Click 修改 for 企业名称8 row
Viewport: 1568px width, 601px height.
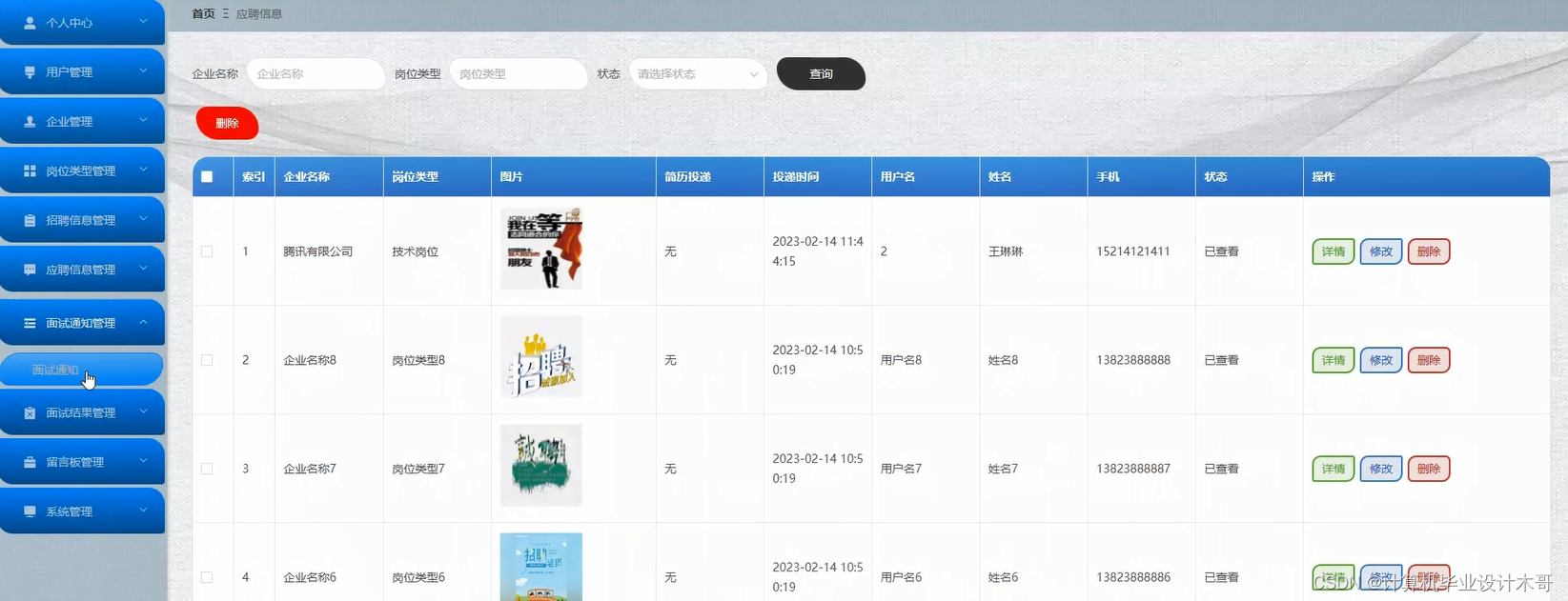(1380, 360)
